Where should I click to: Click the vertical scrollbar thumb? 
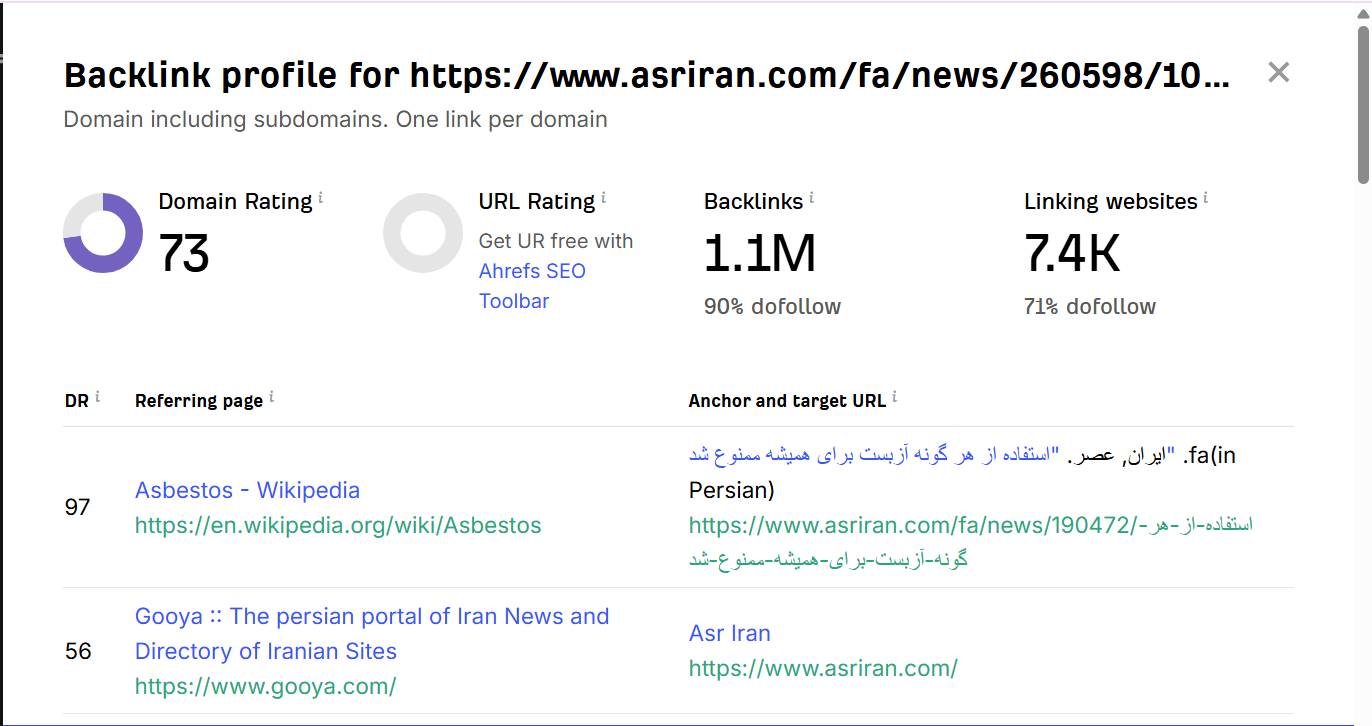pyautogui.click(x=1363, y=105)
